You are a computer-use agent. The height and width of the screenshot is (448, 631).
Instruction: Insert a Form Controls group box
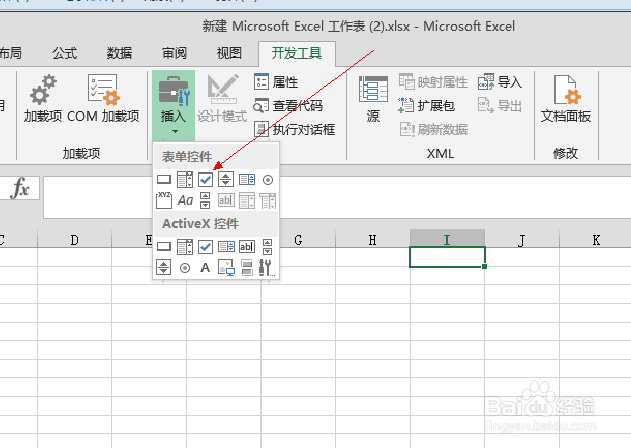tap(164, 200)
